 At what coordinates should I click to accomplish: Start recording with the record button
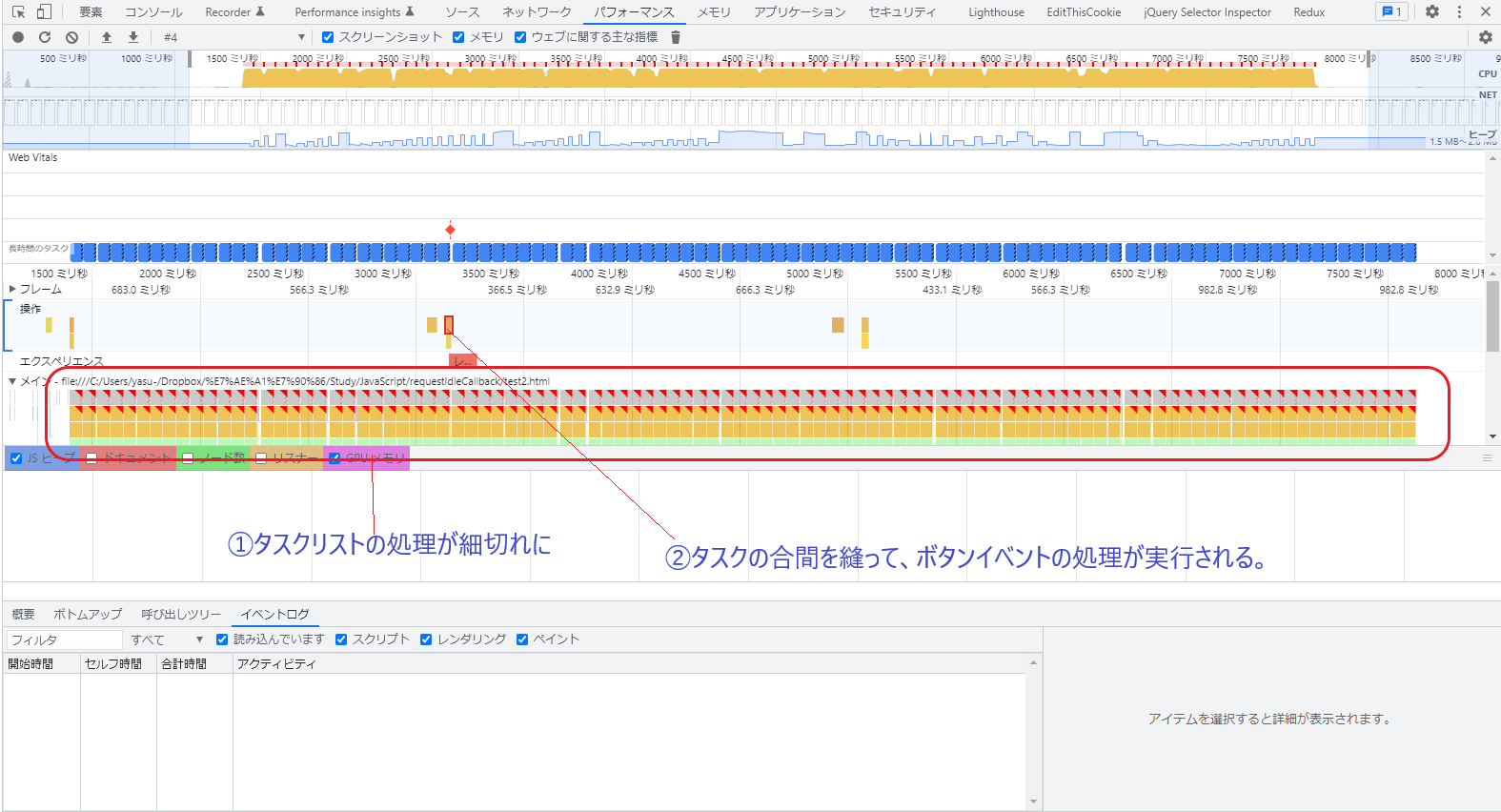click(18, 37)
